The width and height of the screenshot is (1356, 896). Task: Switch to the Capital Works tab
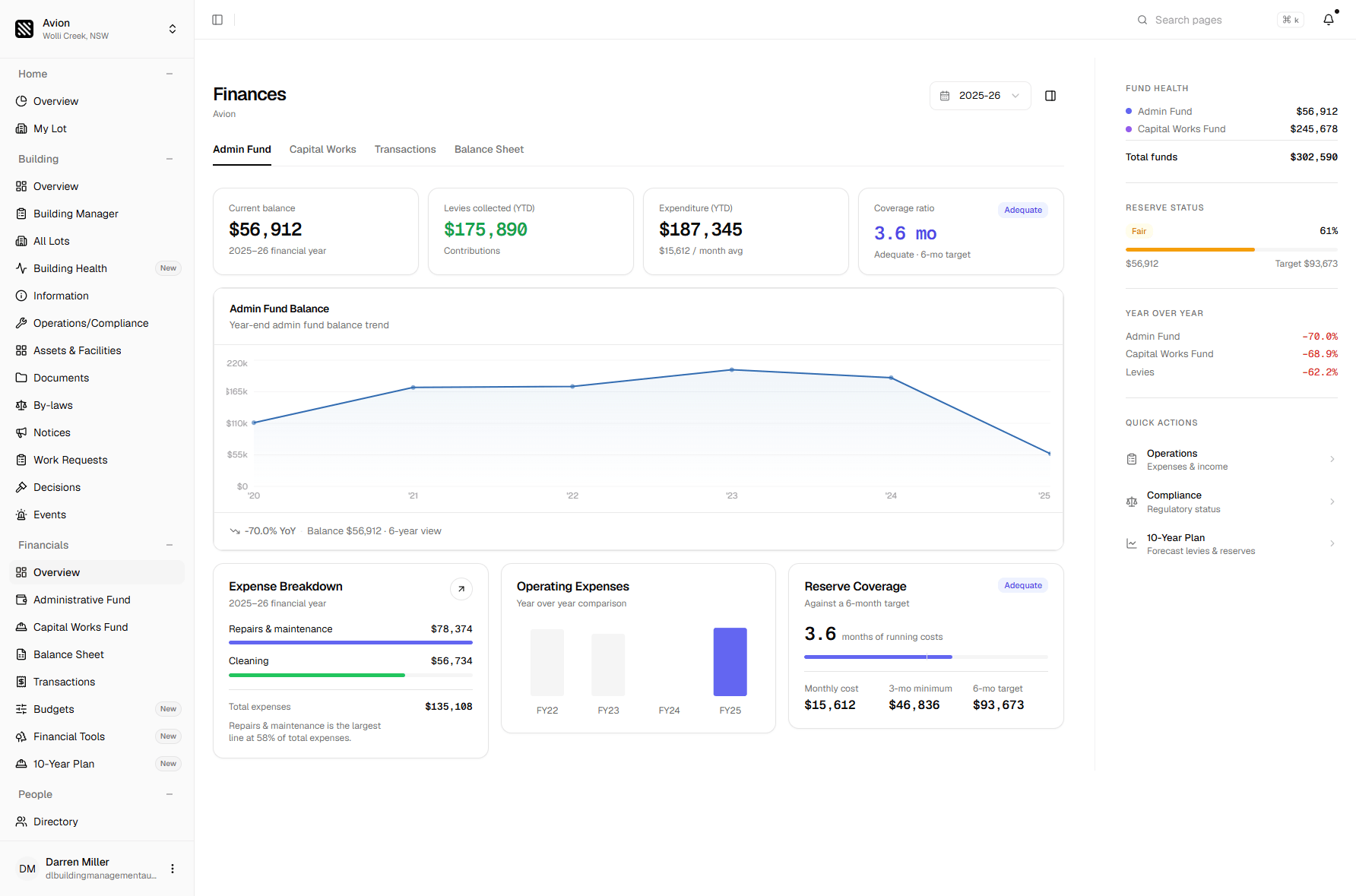pyautogui.click(x=322, y=150)
